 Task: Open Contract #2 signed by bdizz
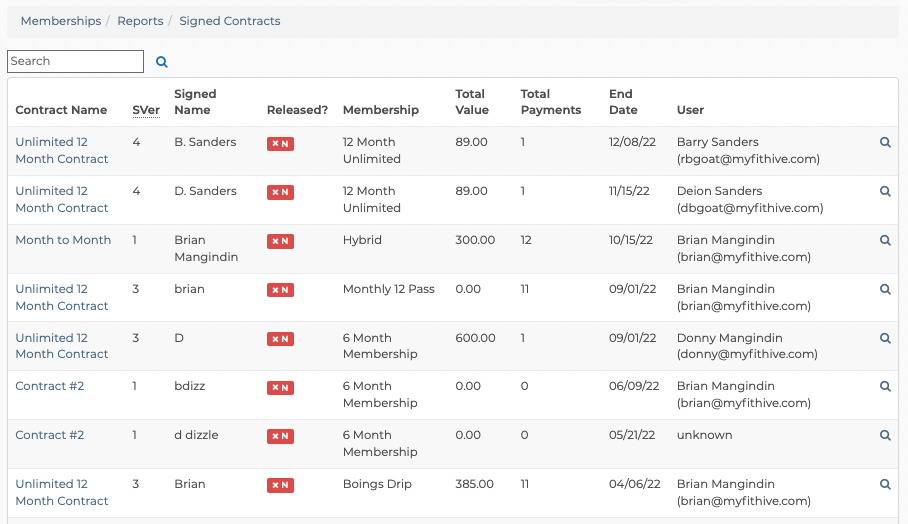(50, 386)
